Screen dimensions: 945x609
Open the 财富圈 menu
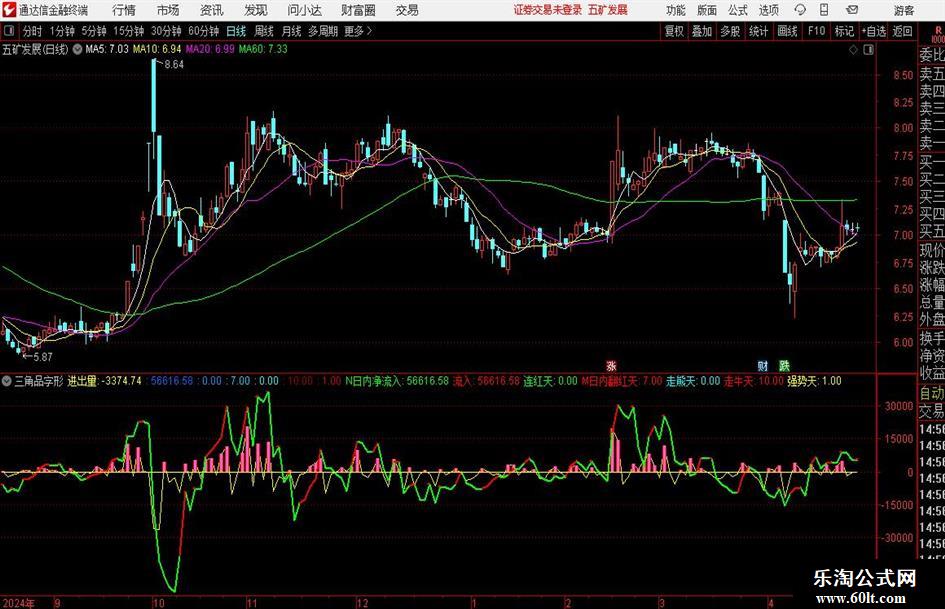pyautogui.click(x=358, y=10)
